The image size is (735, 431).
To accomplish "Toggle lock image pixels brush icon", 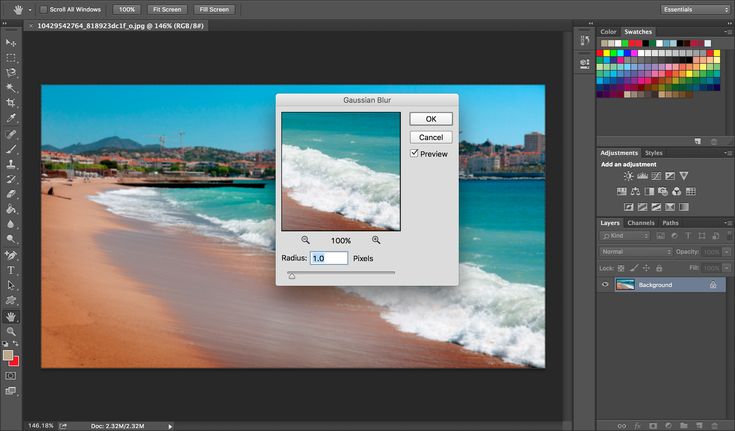I will tap(634, 268).
